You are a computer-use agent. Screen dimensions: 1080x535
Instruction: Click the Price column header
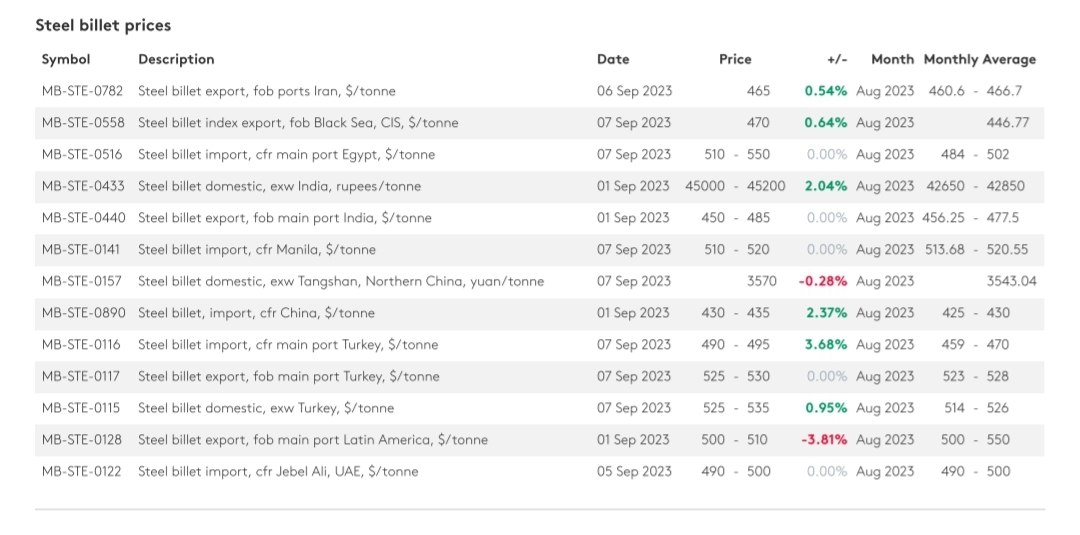pos(735,59)
